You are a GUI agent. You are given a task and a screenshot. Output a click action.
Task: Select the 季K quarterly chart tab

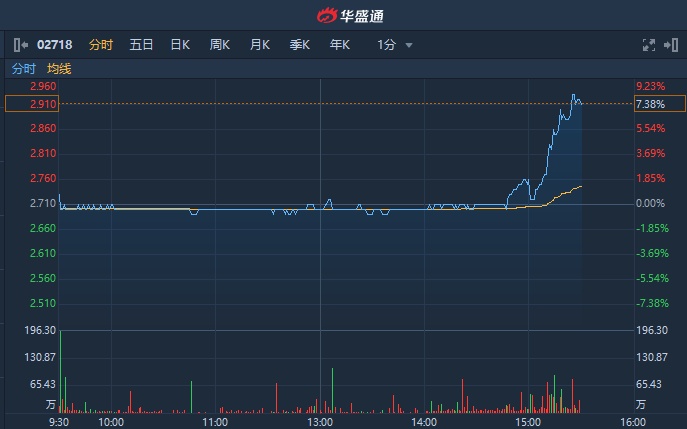[300, 45]
